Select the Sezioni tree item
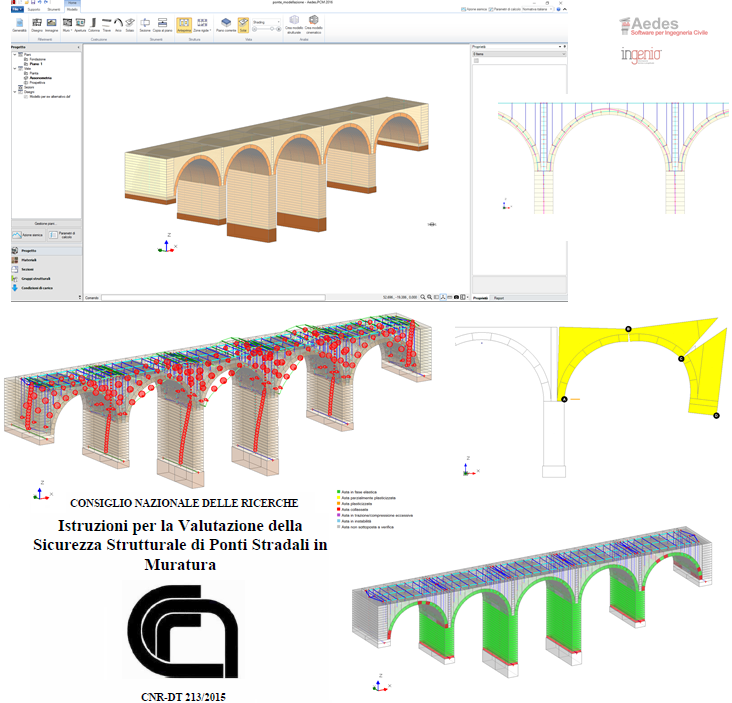 pos(29,87)
